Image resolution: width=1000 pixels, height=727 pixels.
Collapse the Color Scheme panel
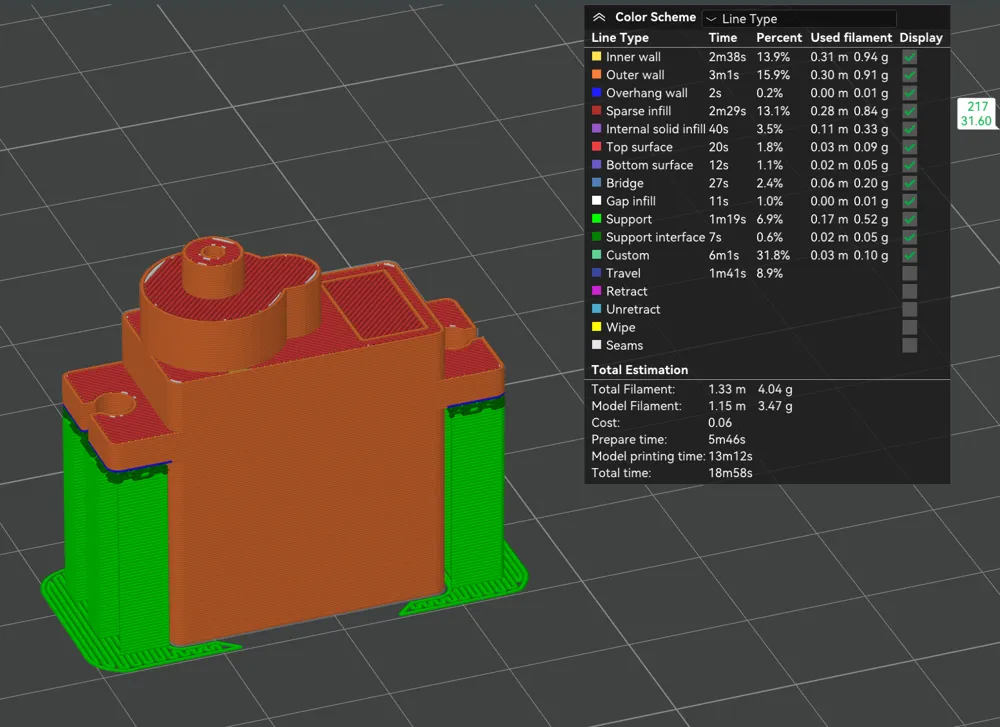599,17
